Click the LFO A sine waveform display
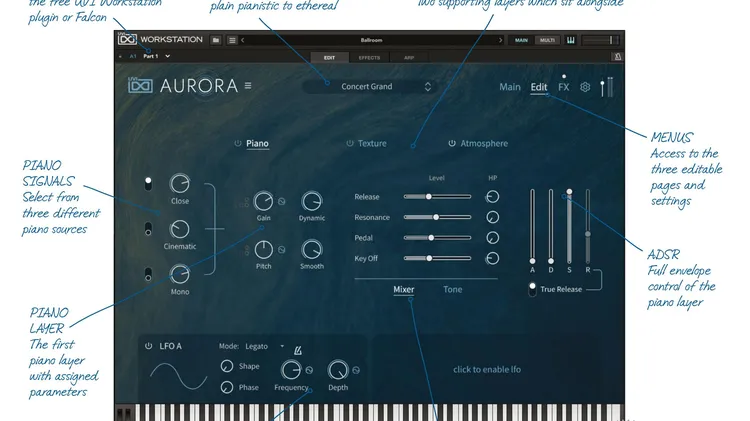The width and height of the screenshot is (750, 421). point(178,376)
